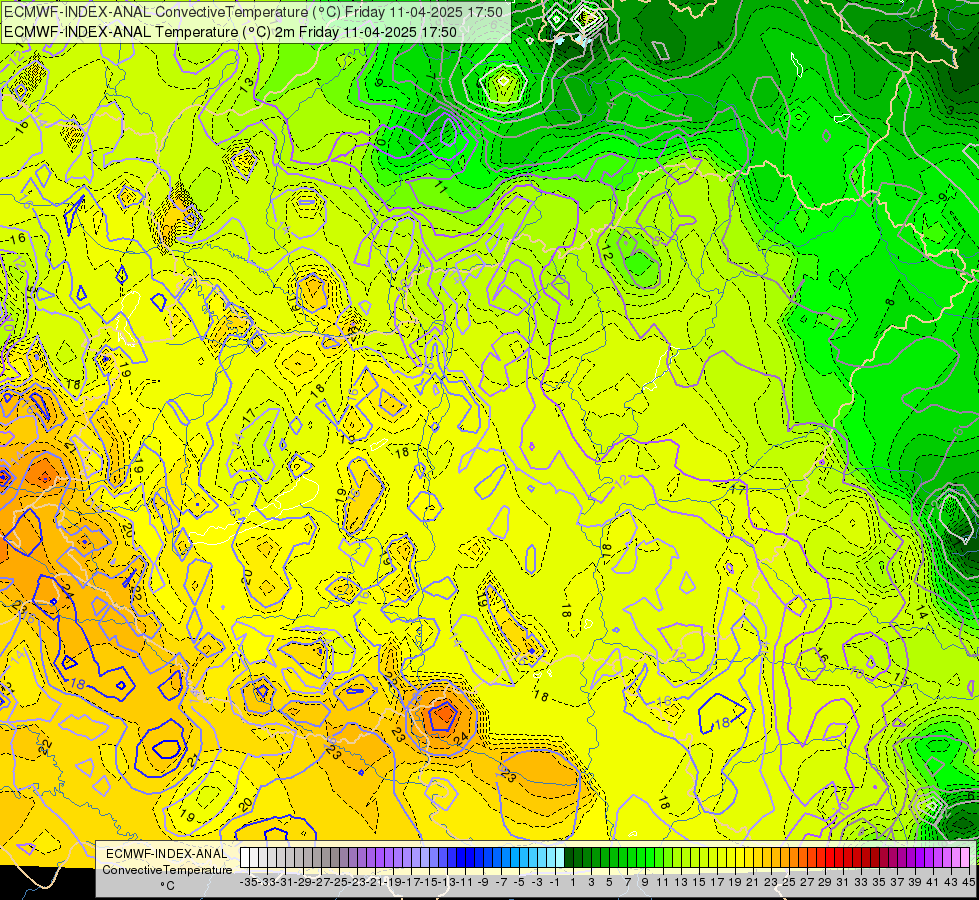
Task: Click the legend scale label '21'
Action: pyautogui.click(x=754, y=882)
